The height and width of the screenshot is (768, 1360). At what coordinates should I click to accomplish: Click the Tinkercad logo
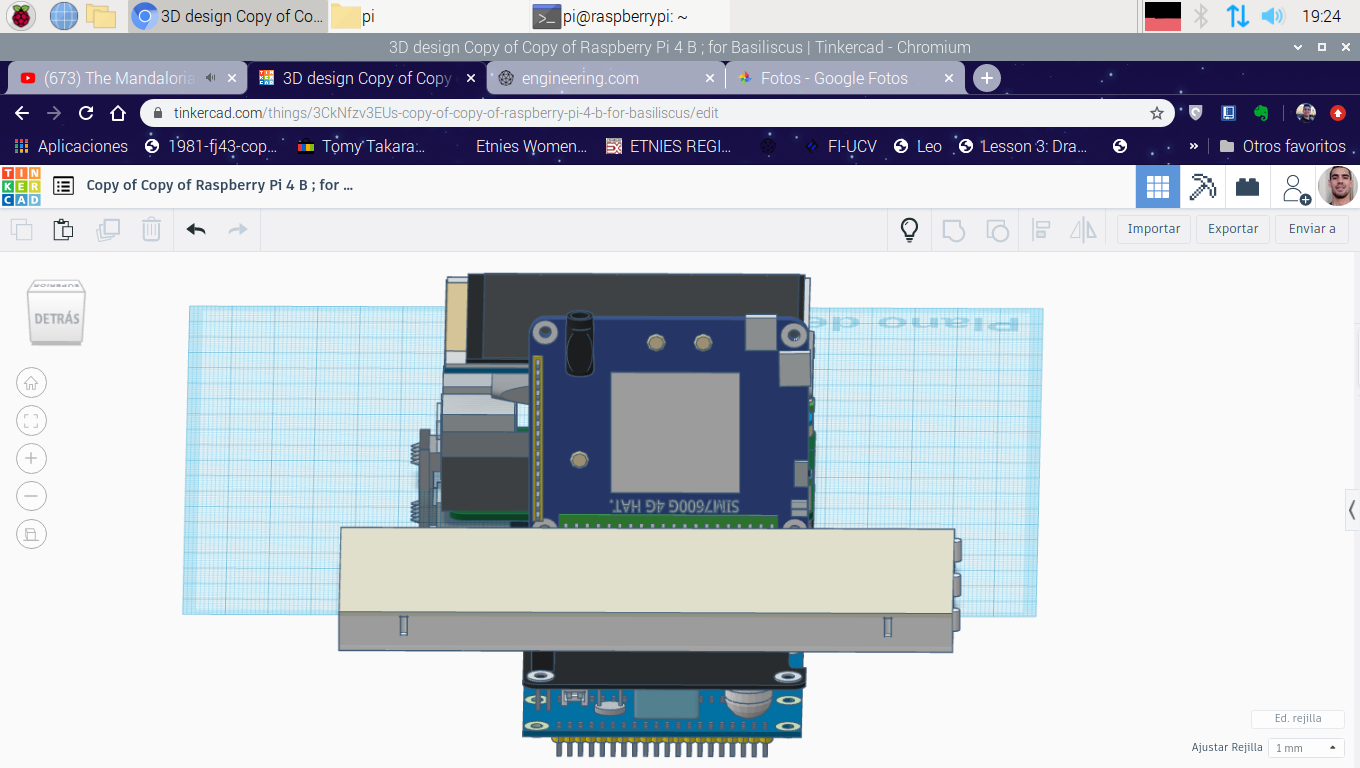pyautogui.click(x=21, y=186)
